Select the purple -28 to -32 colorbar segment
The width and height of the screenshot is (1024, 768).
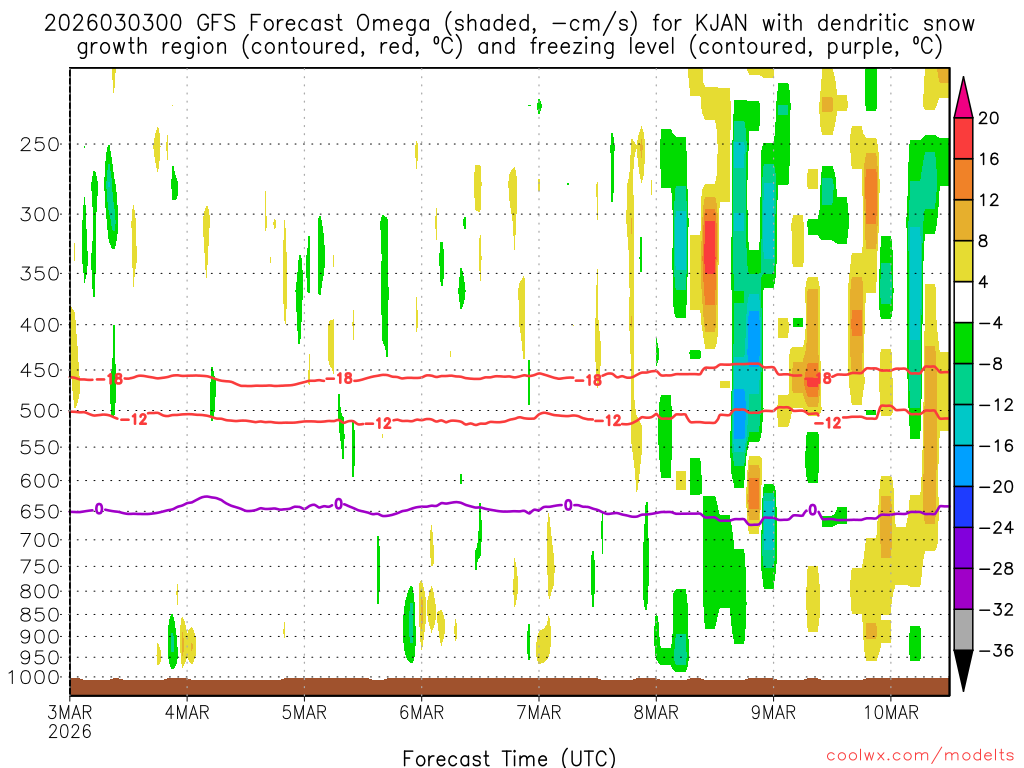[963, 588]
